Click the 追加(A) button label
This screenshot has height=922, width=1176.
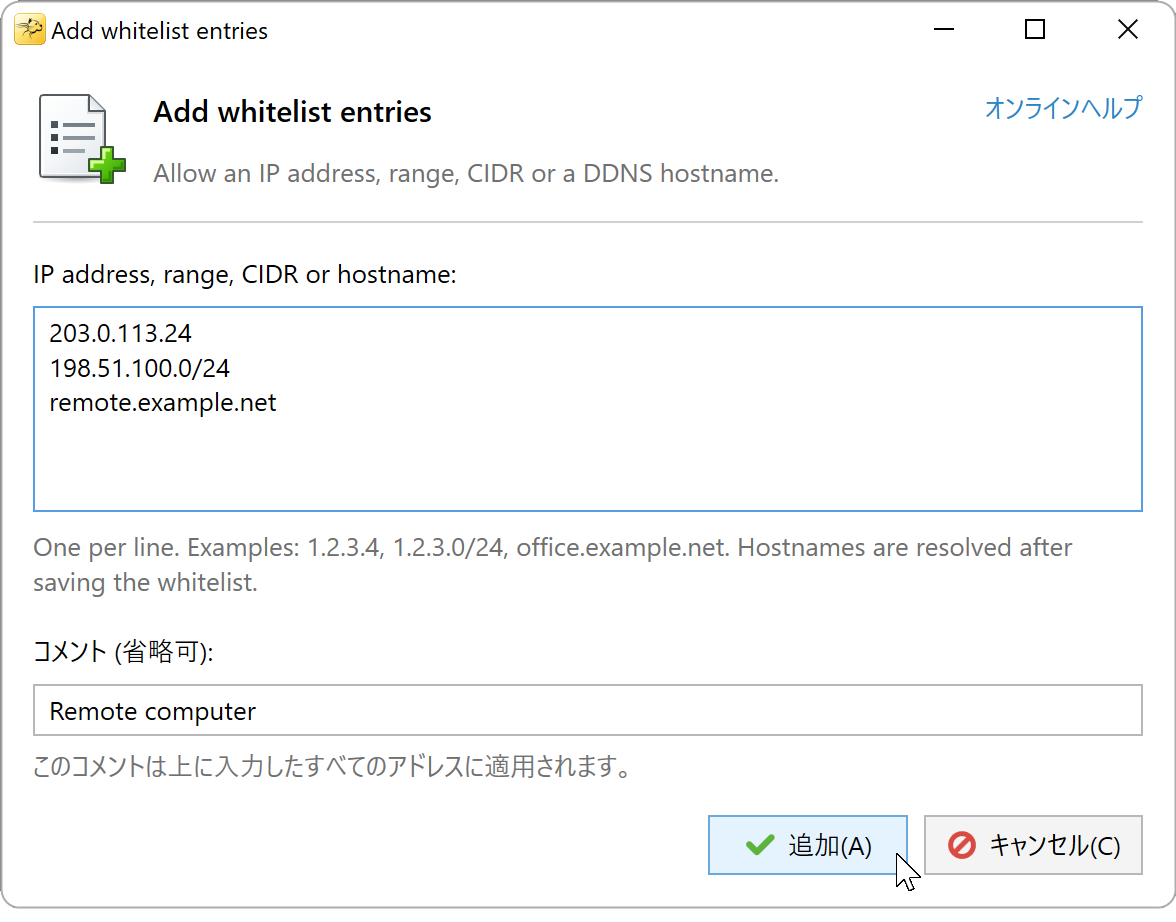830,845
